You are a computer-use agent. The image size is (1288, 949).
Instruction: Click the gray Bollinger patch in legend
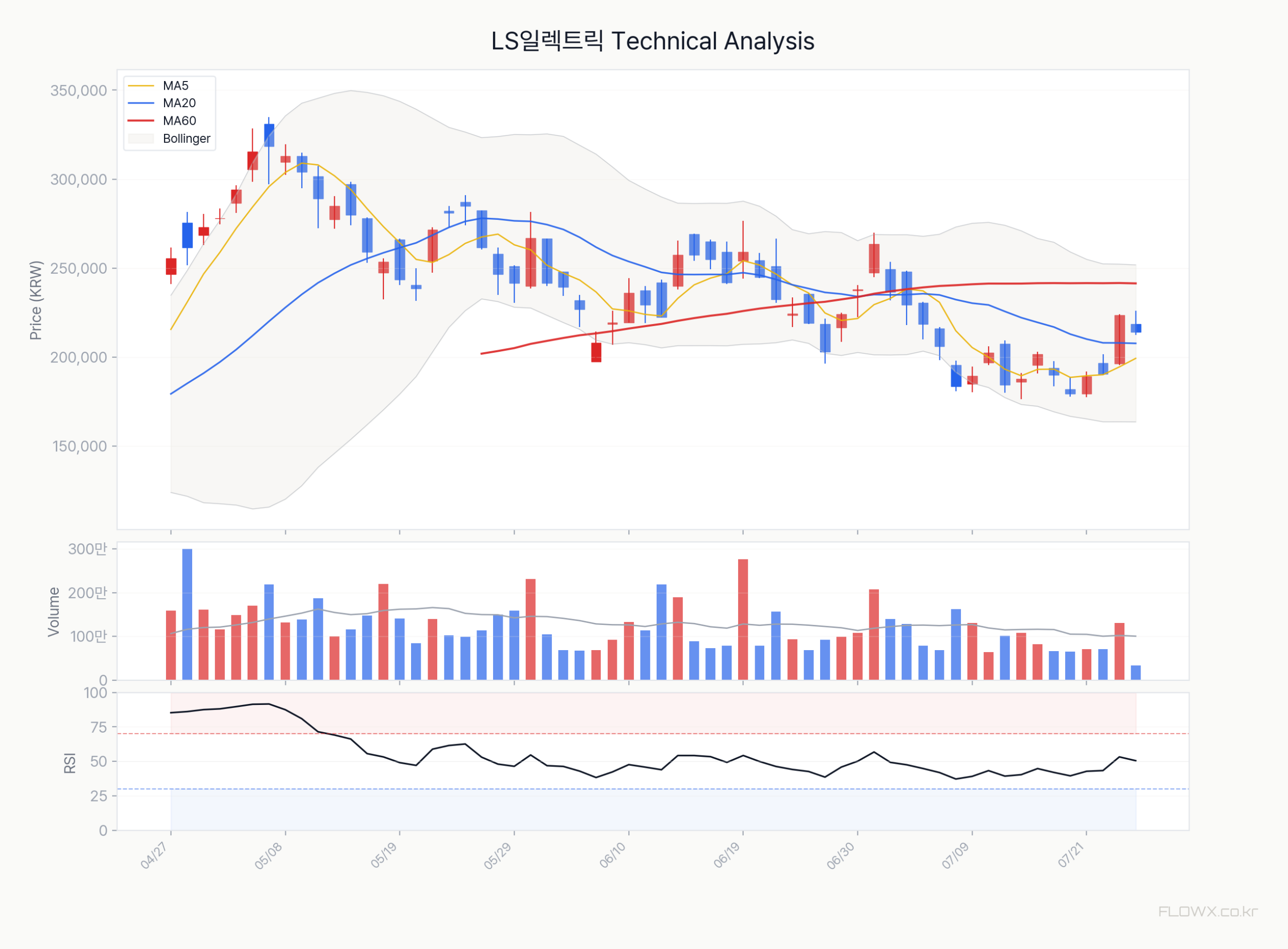141,138
